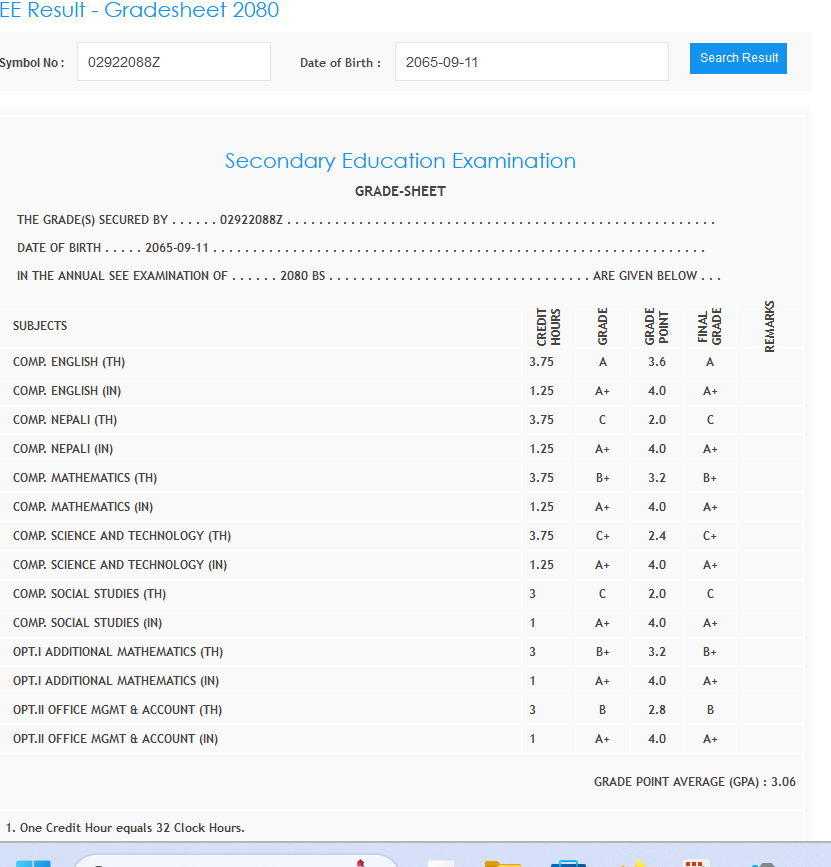Select the SUBJECTS column header
The image size is (831, 867).
pyautogui.click(x=40, y=326)
